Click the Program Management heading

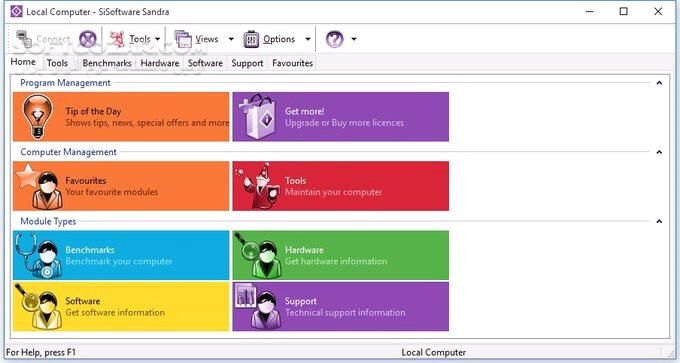pos(65,83)
